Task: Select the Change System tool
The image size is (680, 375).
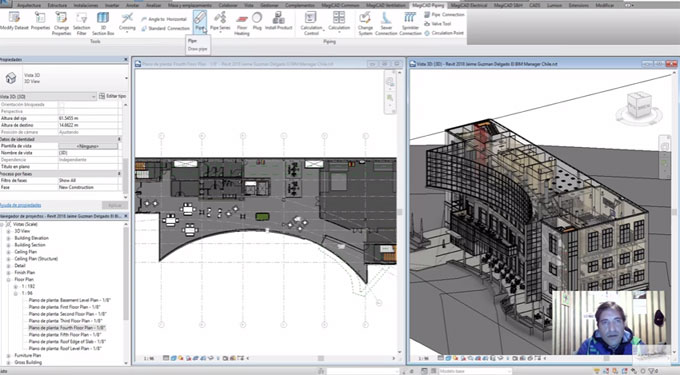Action: point(365,23)
